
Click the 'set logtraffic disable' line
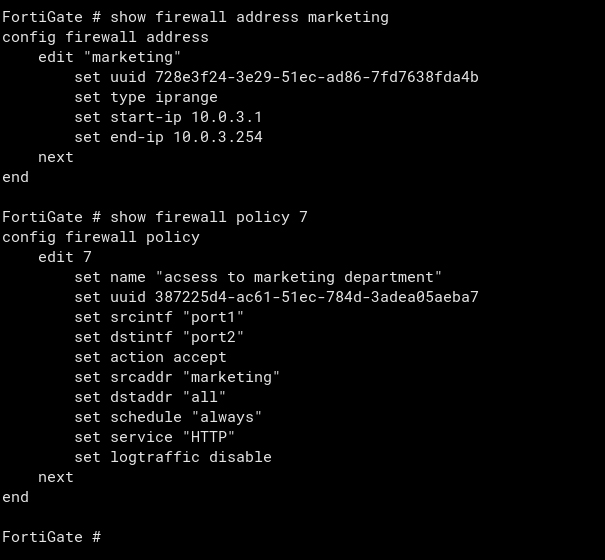[173, 457]
